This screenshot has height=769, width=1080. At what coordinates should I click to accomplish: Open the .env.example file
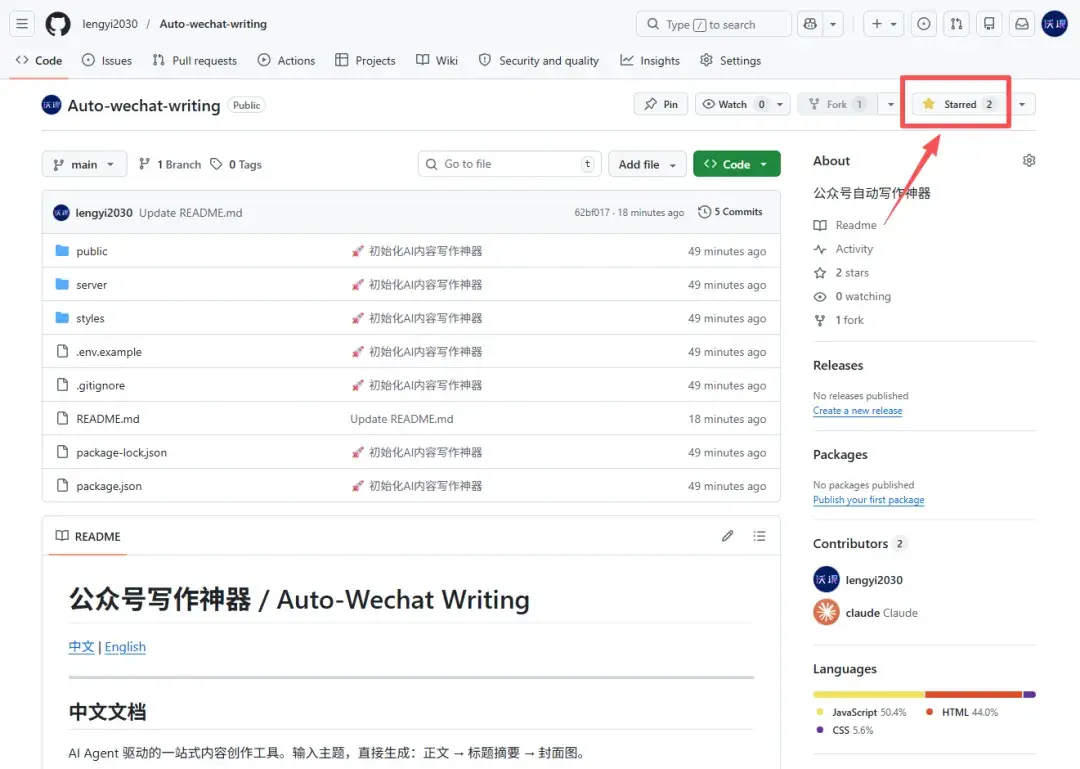(109, 351)
